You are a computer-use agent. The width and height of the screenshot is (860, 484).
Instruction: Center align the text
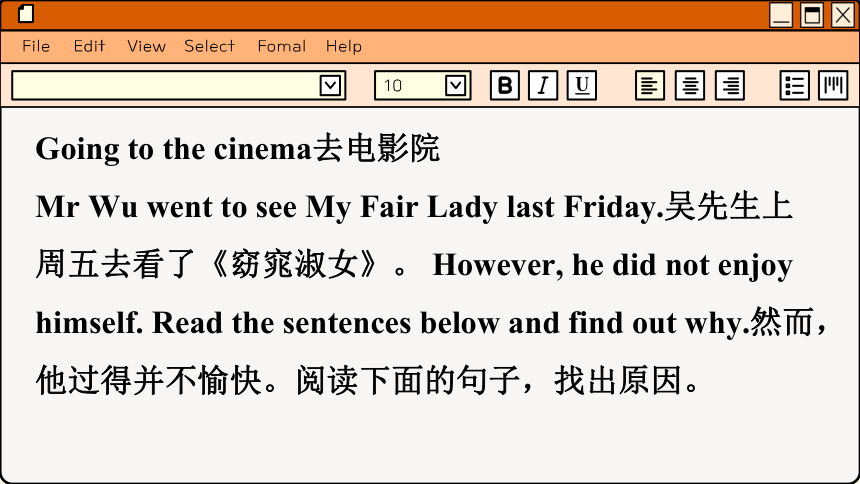tap(690, 85)
